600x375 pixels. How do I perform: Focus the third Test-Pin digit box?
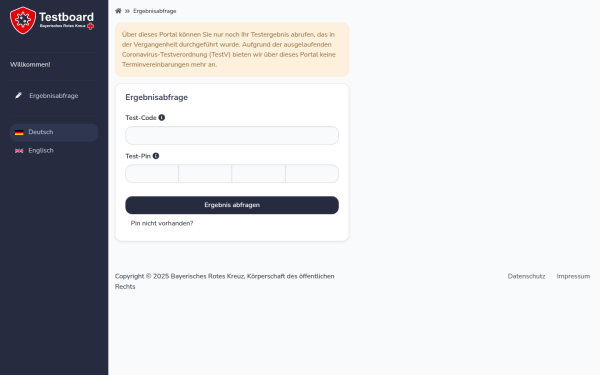pyautogui.click(x=258, y=174)
